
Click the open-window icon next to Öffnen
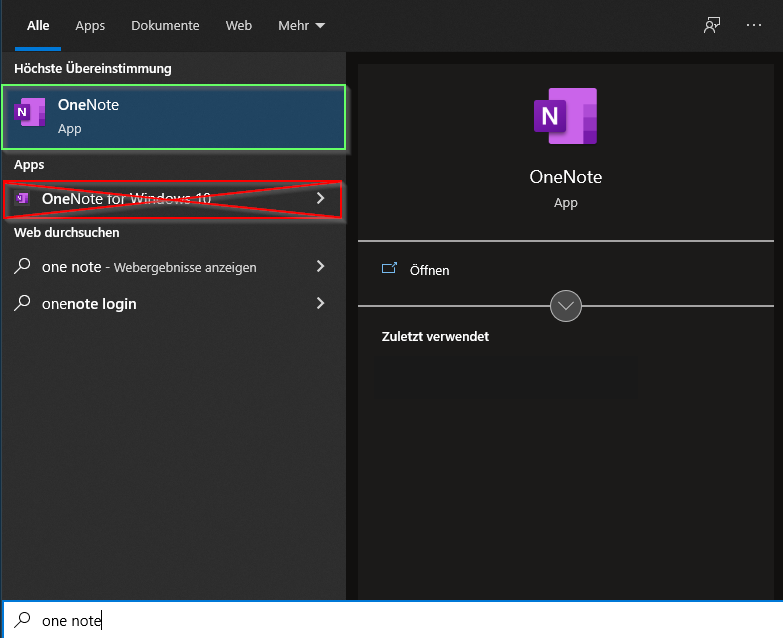coord(389,269)
